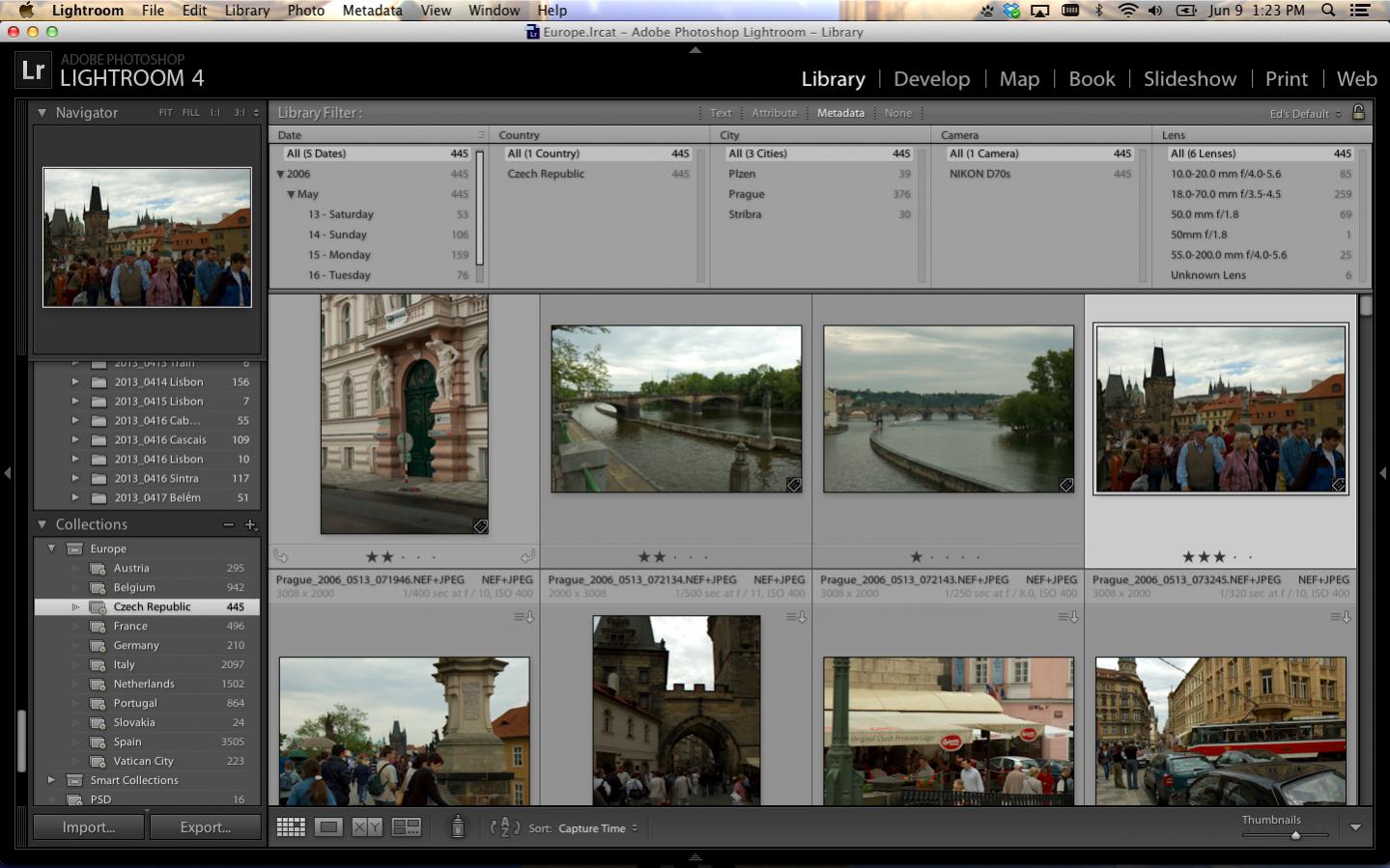Reverse sort direction with a-z icon
The width and height of the screenshot is (1390, 868).
coord(504,827)
